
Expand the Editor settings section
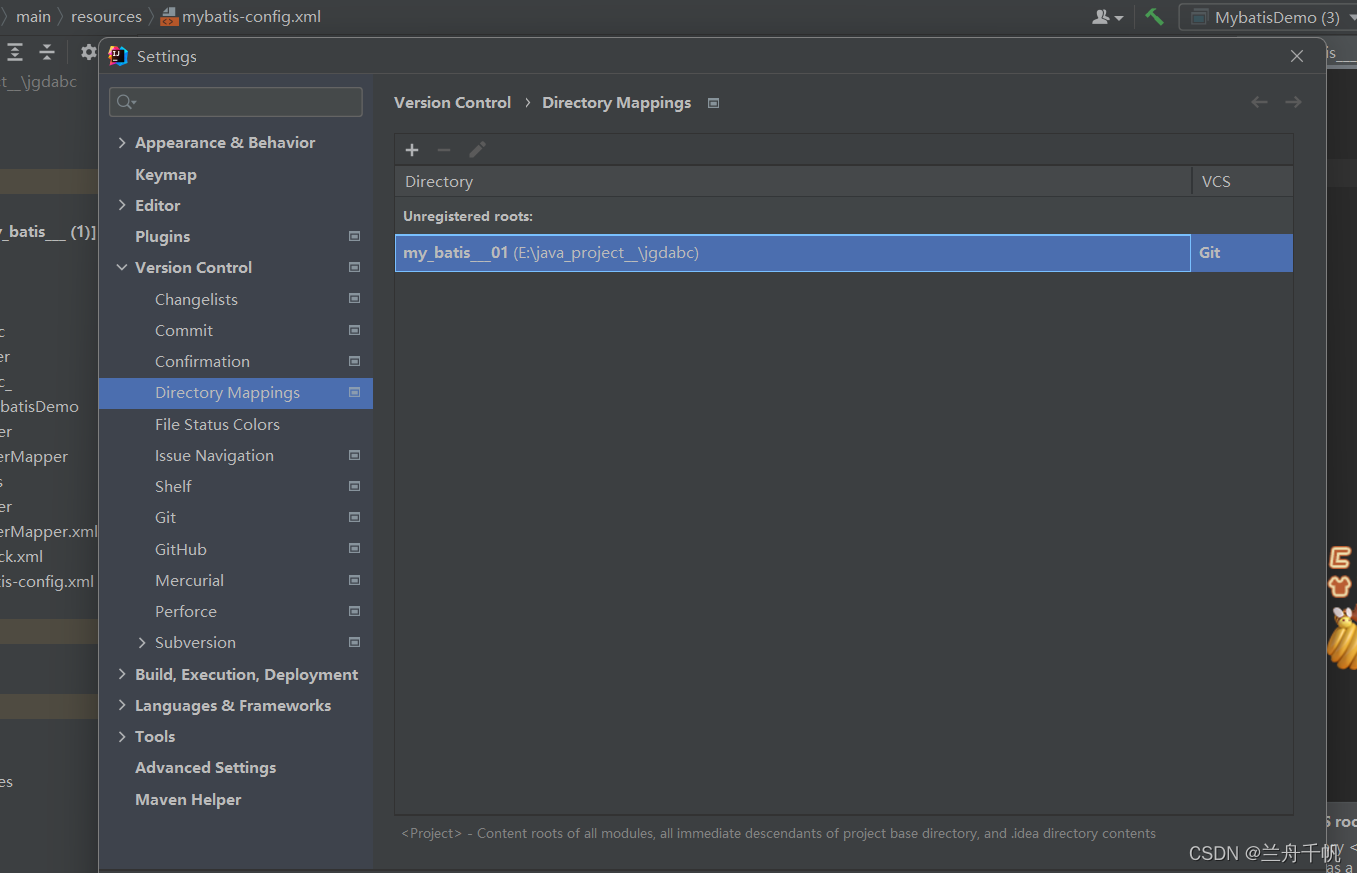click(x=122, y=205)
